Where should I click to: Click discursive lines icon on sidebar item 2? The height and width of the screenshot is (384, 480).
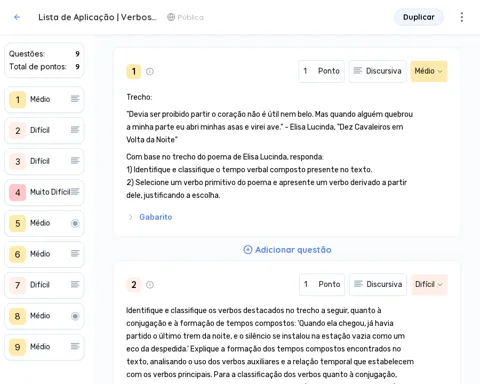pos(75,130)
